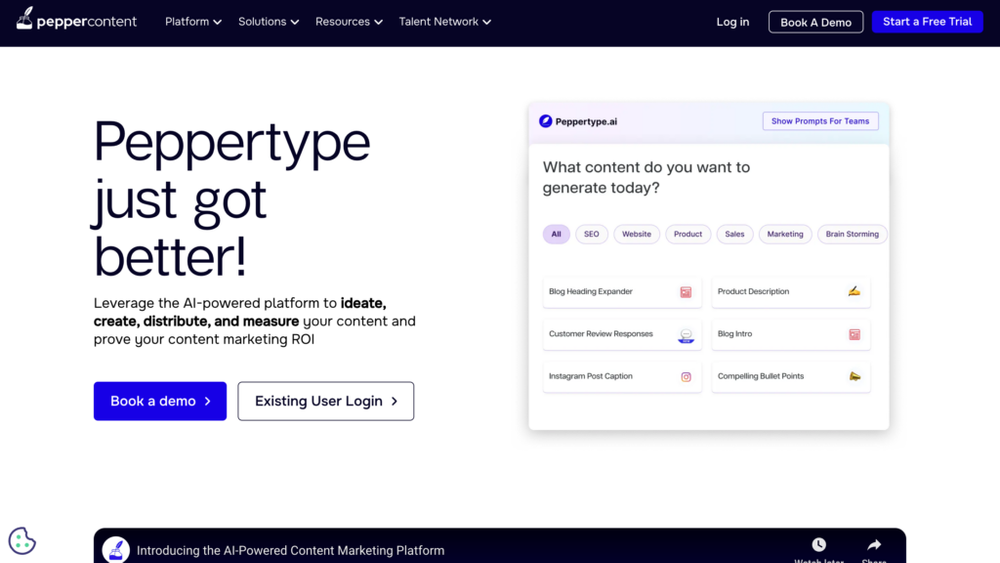Viewport: 1000px width, 563px height.
Task: Expand the Platform menu
Action: [x=193, y=22]
